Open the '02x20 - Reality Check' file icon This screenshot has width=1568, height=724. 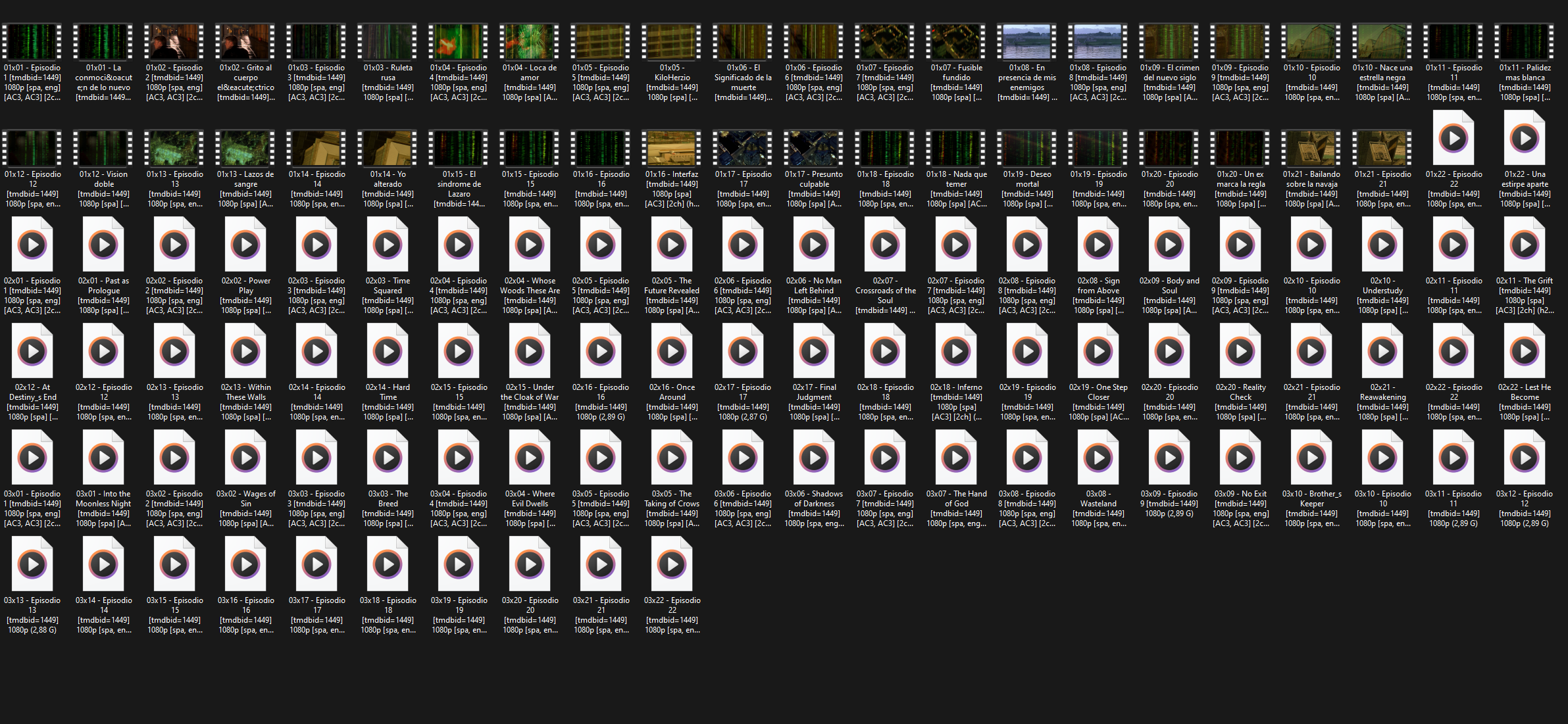[x=1240, y=351]
